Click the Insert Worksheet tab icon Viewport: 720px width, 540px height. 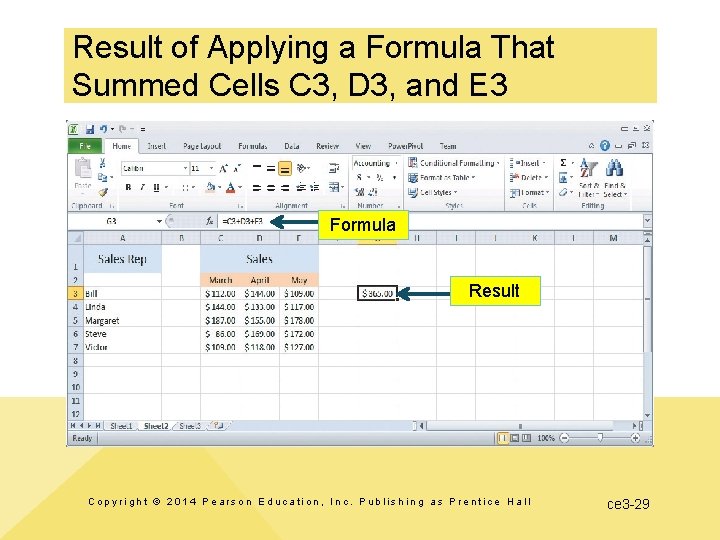219,426
